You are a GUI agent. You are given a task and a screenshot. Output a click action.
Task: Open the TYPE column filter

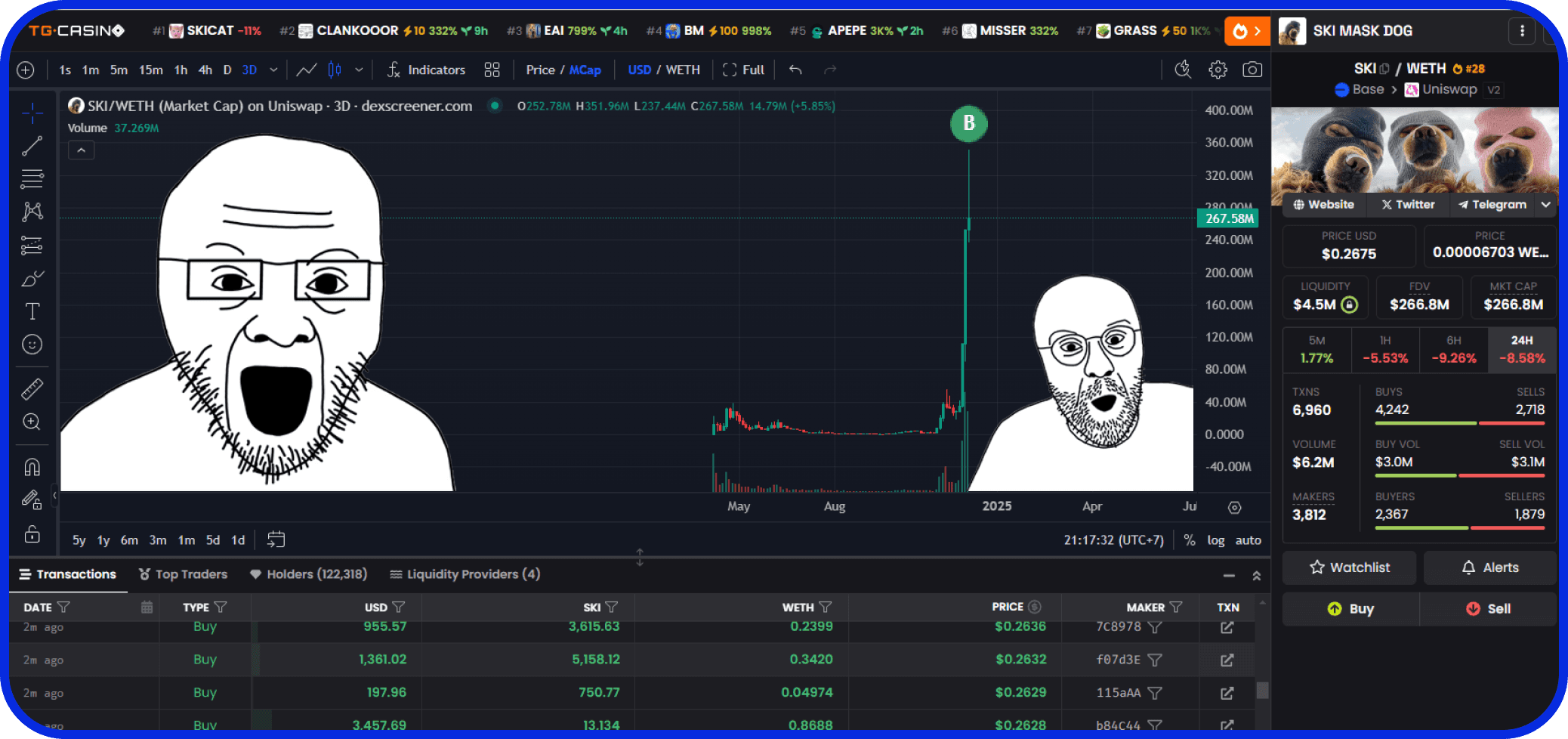(x=221, y=608)
